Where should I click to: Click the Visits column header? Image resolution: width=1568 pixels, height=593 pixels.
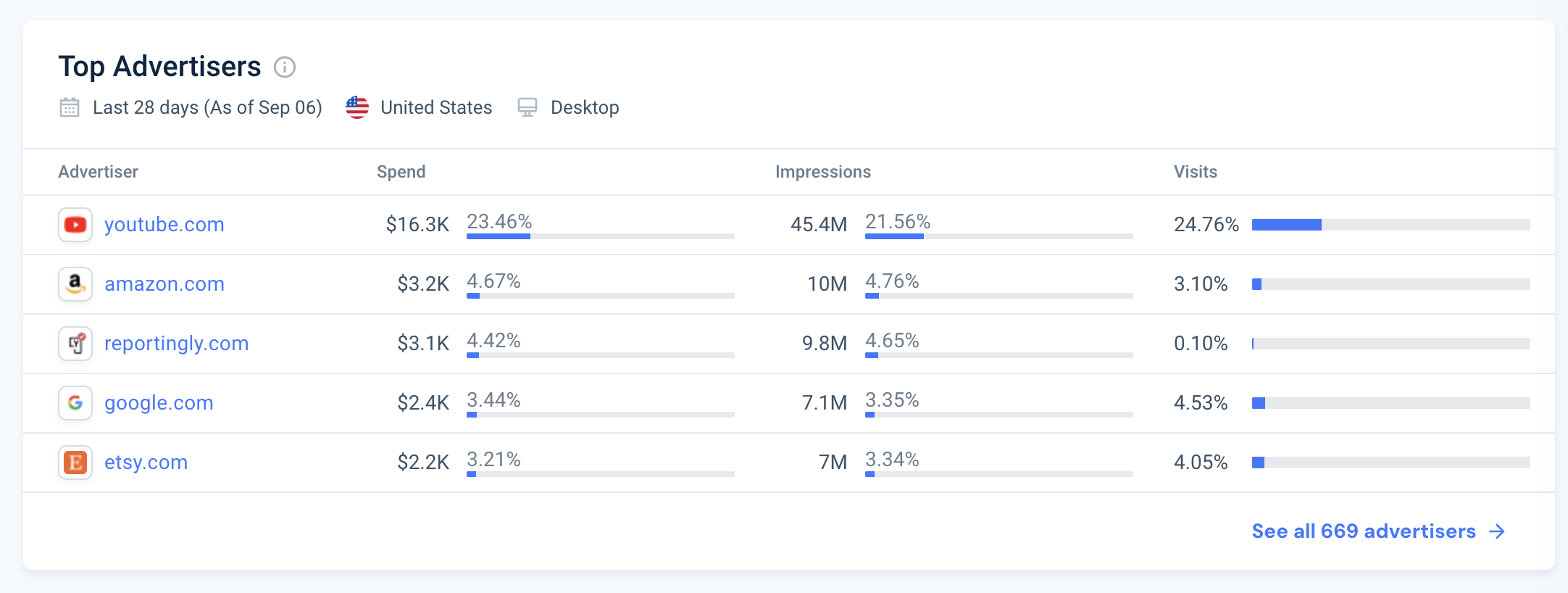click(1196, 172)
